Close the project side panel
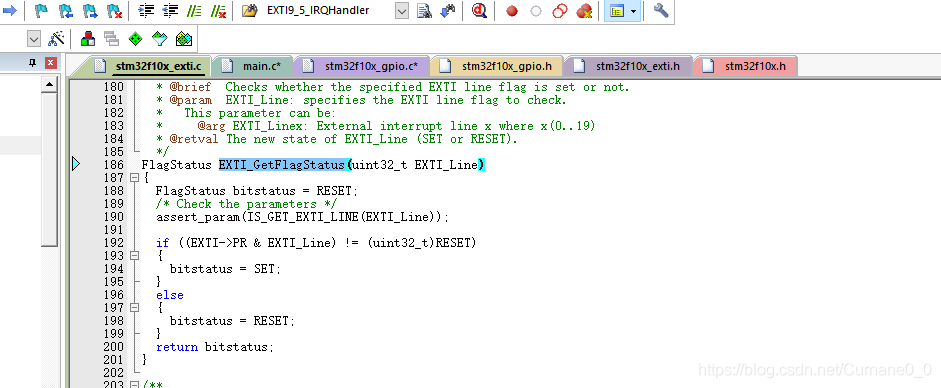 coord(50,63)
